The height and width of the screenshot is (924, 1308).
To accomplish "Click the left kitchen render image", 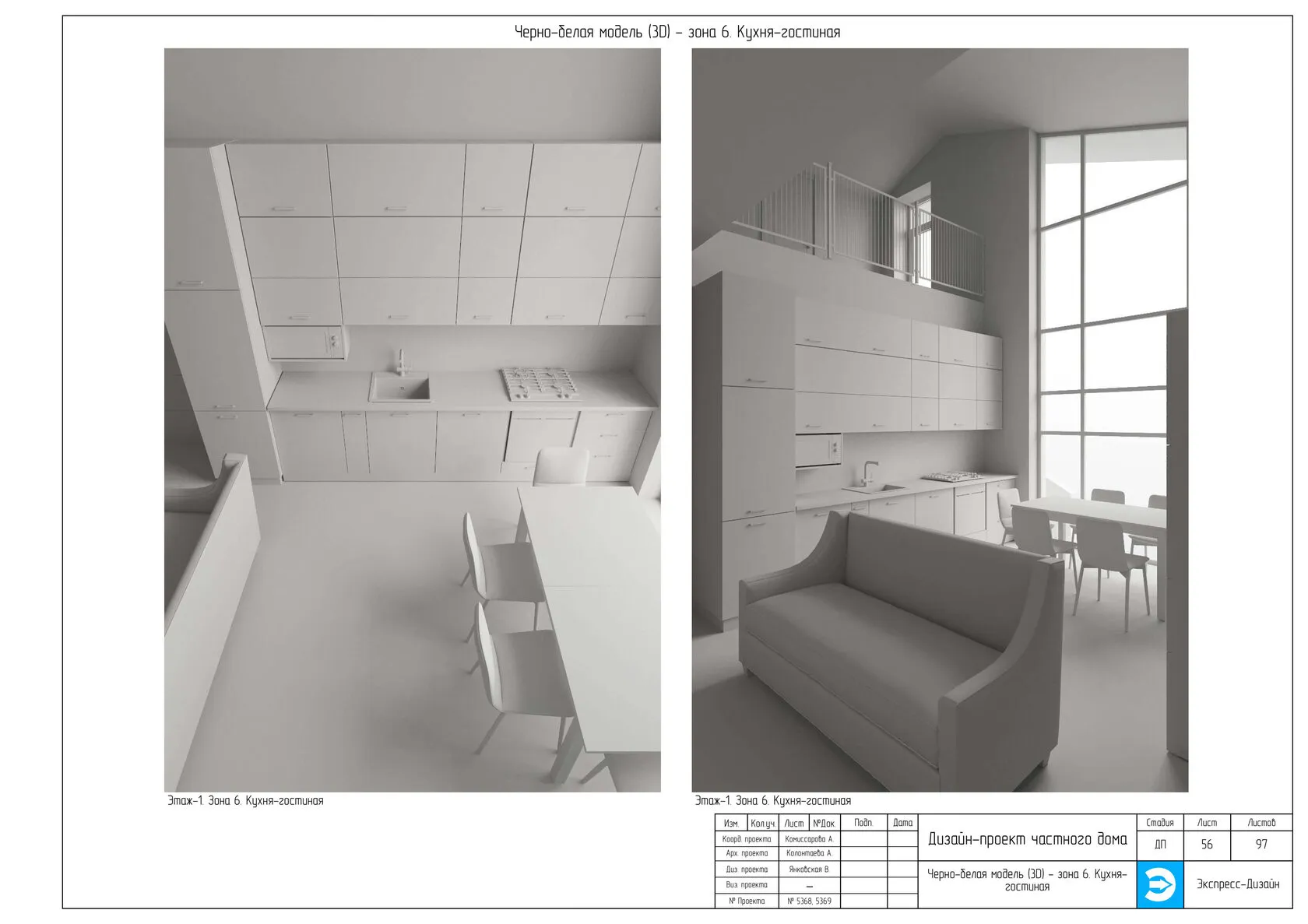I will tap(412, 420).
